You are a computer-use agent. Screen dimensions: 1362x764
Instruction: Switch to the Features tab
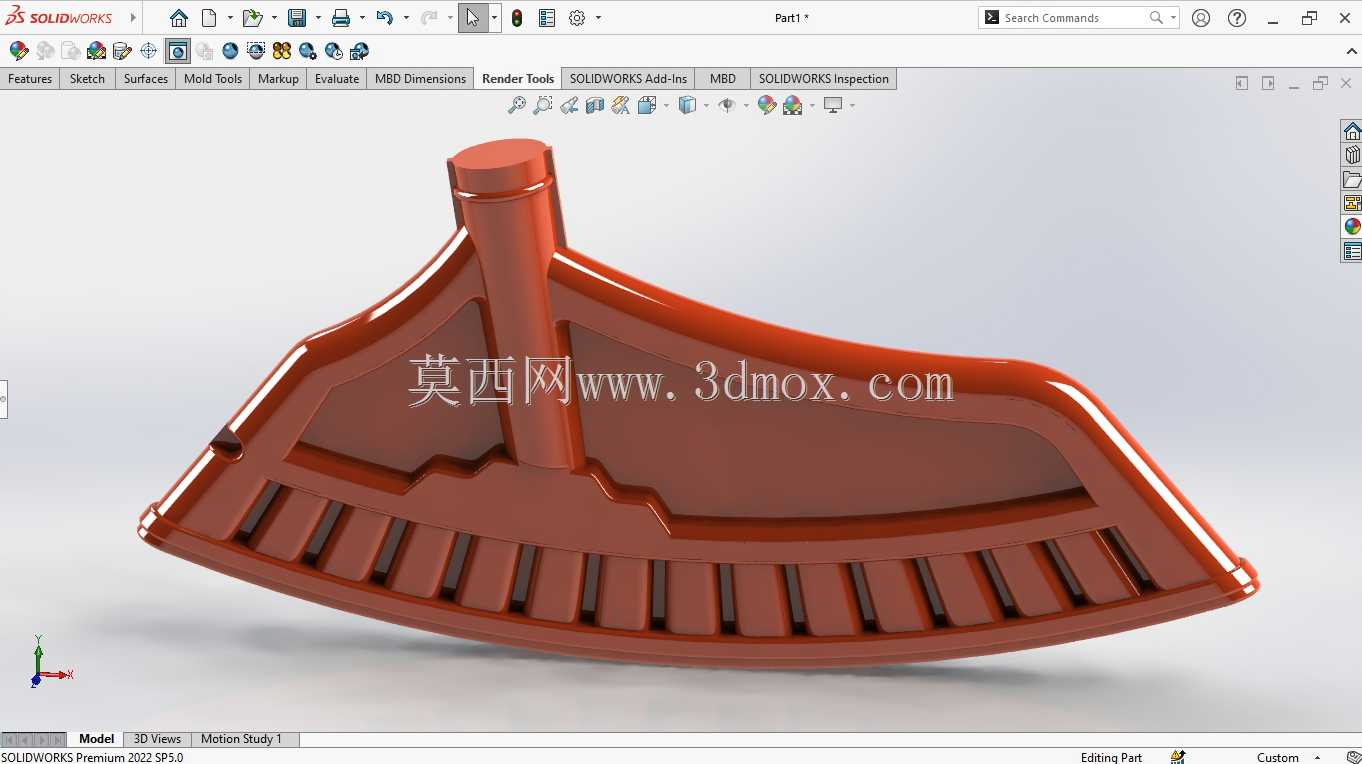click(30, 79)
